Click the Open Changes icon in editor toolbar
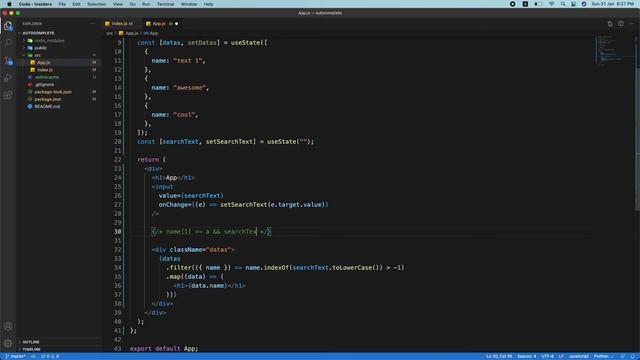The image size is (640, 360). (x=610, y=24)
